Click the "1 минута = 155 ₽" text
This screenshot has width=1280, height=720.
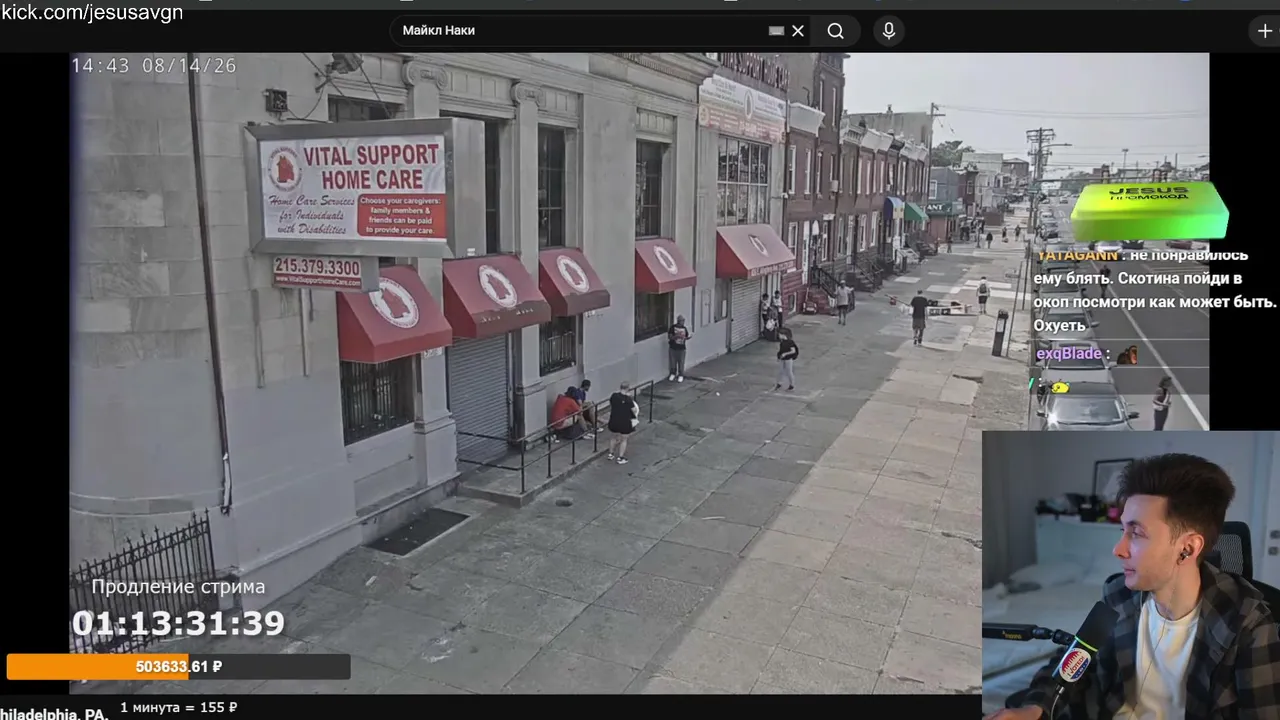[178, 708]
